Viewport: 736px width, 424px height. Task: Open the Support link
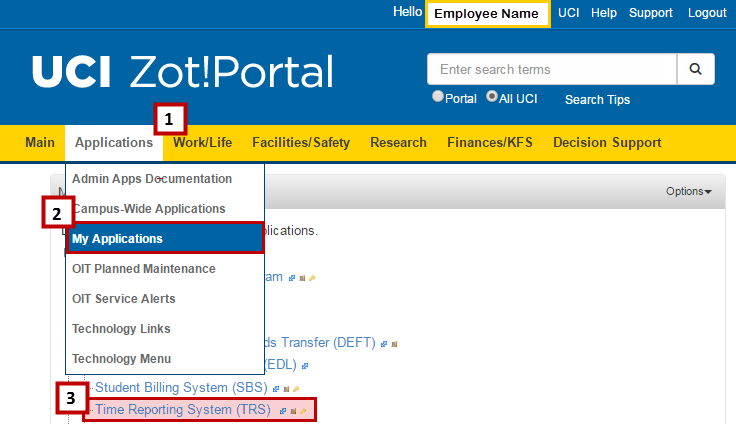click(x=651, y=13)
